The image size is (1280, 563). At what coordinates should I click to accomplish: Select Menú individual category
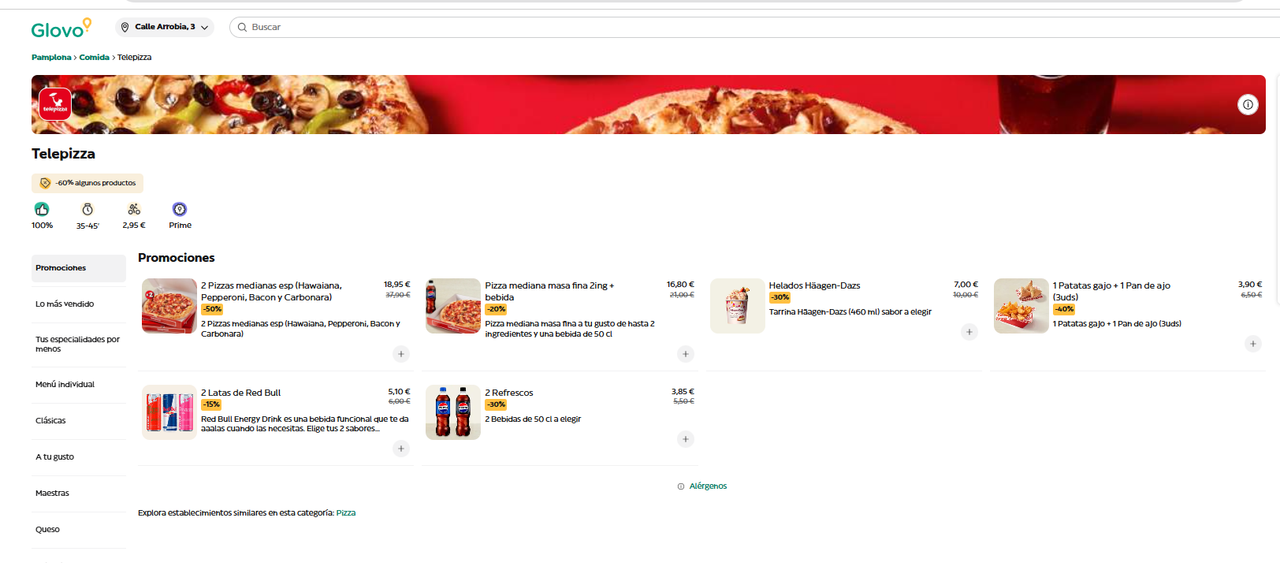click(x=78, y=384)
